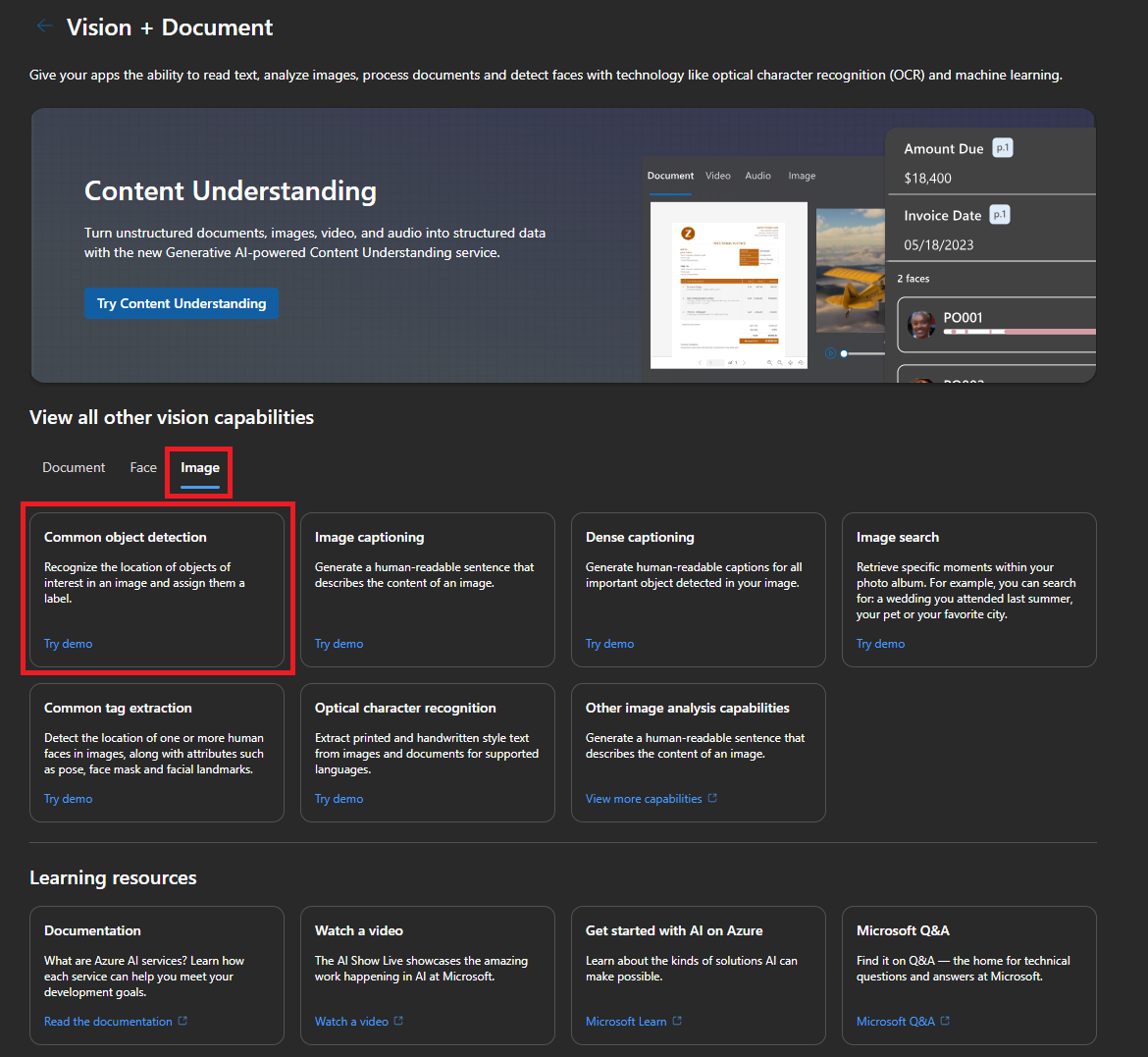Click the p.1 badge beside Invoice Date
Viewport: 1148px width, 1057px height.
point(999,215)
